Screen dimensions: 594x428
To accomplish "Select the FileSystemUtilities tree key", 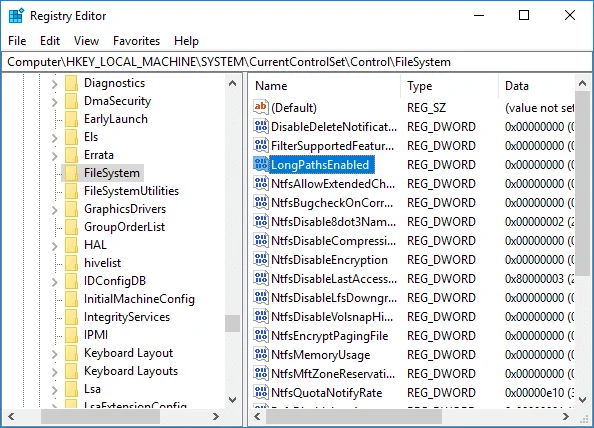I will pyautogui.click(x=131, y=191).
